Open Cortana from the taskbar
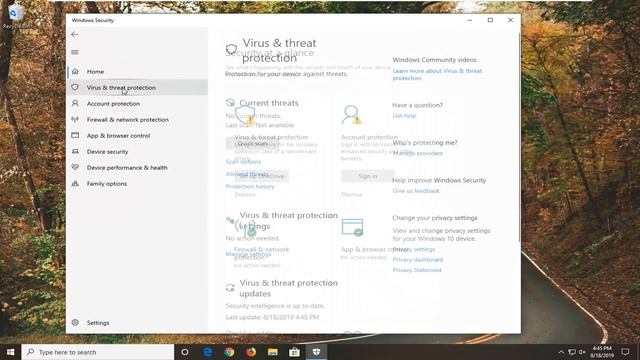640x360 pixels. [x=184, y=352]
